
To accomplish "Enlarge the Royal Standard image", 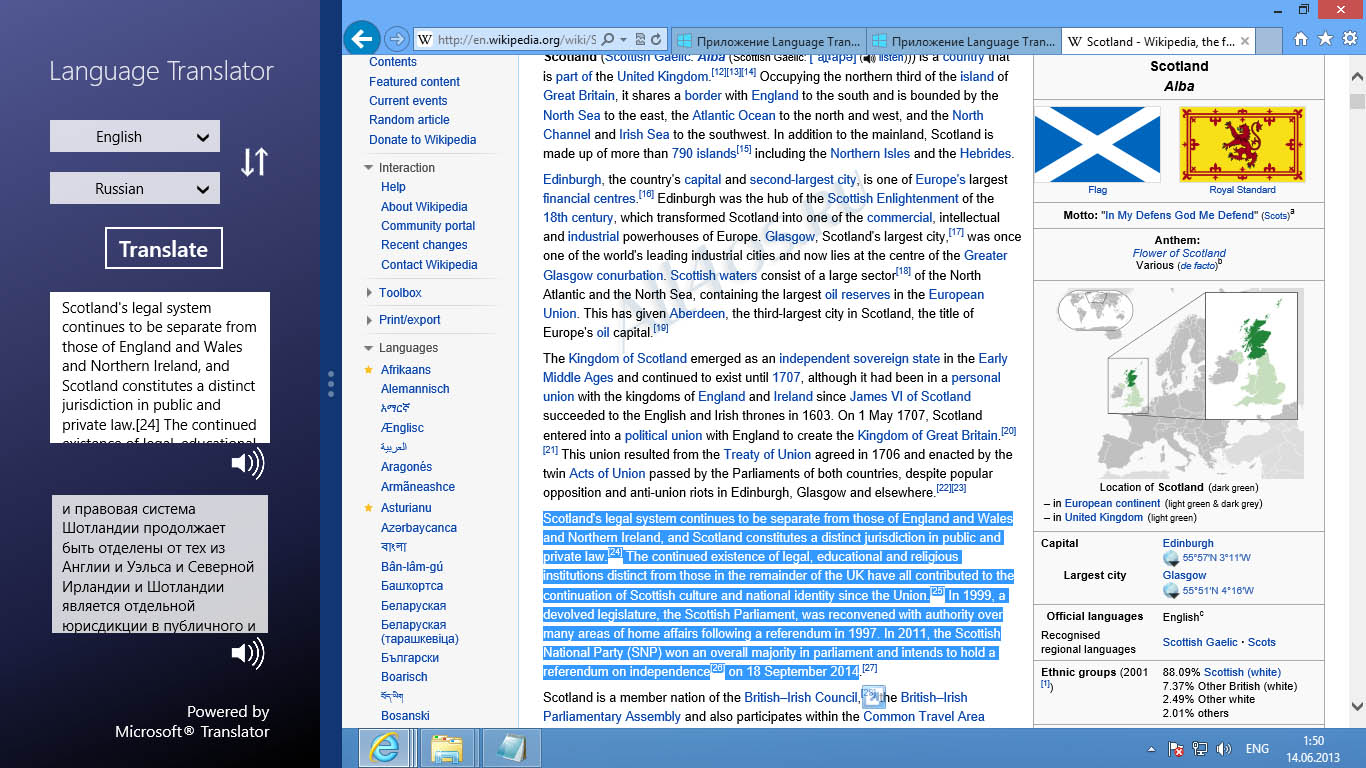I will (x=1242, y=144).
